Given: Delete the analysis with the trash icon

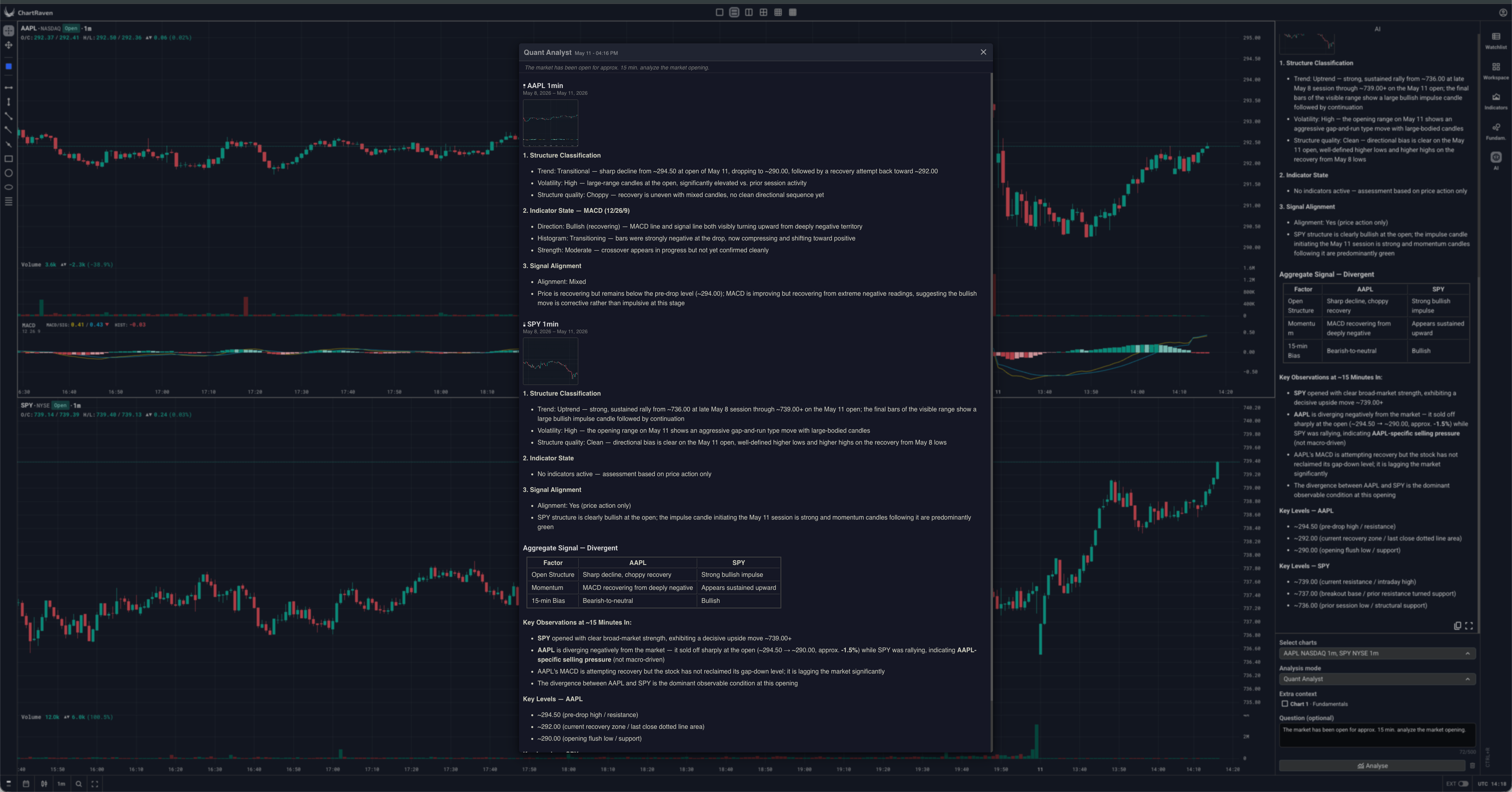Looking at the screenshot, I should coord(1472,766).
